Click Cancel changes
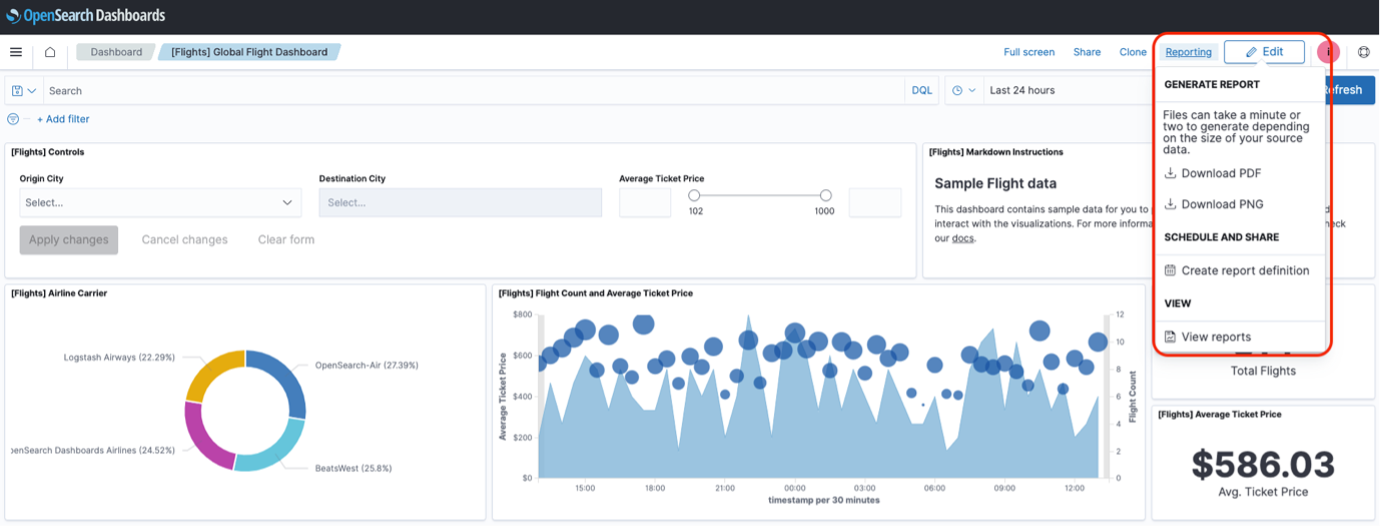Viewport: 1384px width, 528px height. (185, 240)
